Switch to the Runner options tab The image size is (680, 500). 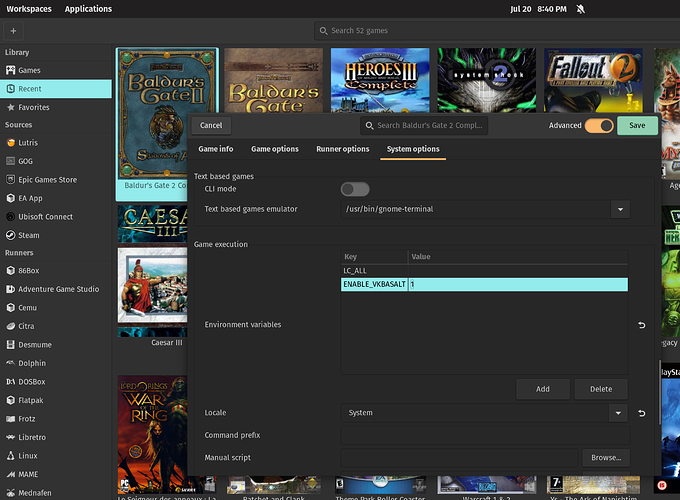343,149
